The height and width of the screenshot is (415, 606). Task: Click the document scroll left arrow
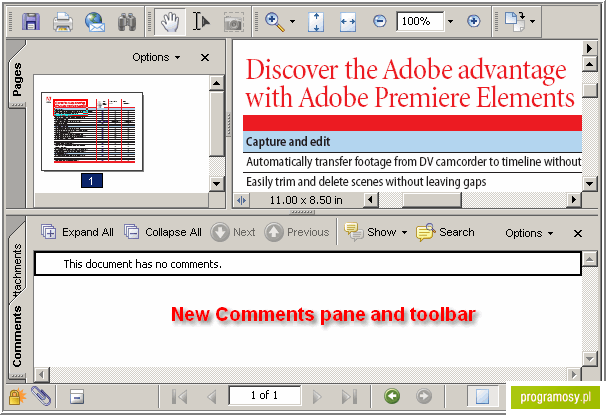(x=371, y=200)
